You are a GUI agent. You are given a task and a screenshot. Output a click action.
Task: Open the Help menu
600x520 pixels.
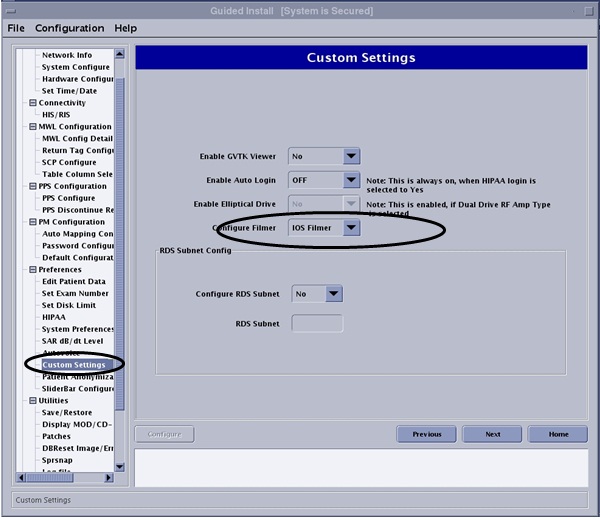click(125, 28)
